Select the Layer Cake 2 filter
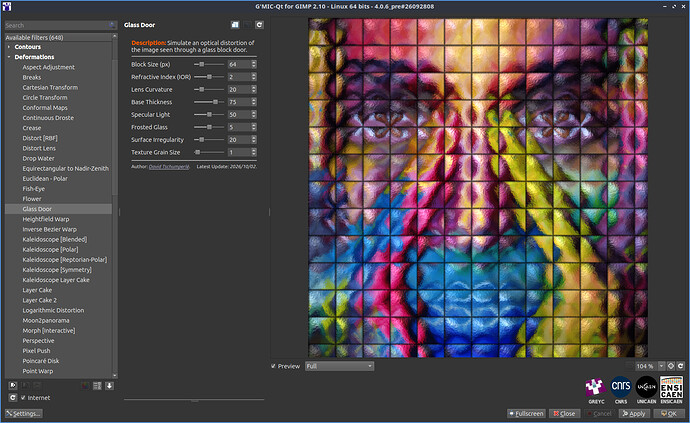The width and height of the screenshot is (690, 423). pyautogui.click(x=40, y=300)
